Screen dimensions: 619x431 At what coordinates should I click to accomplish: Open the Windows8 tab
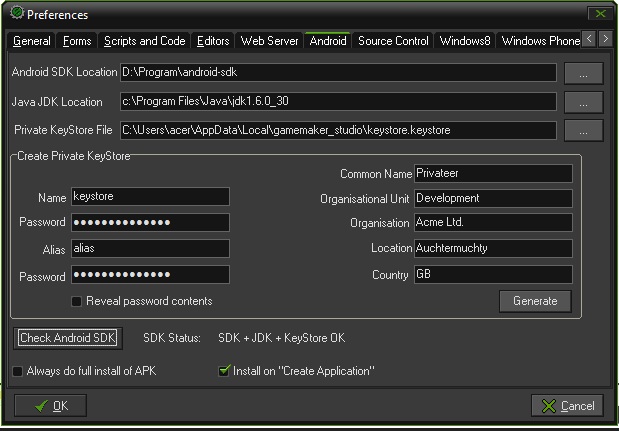click(465, 41)
